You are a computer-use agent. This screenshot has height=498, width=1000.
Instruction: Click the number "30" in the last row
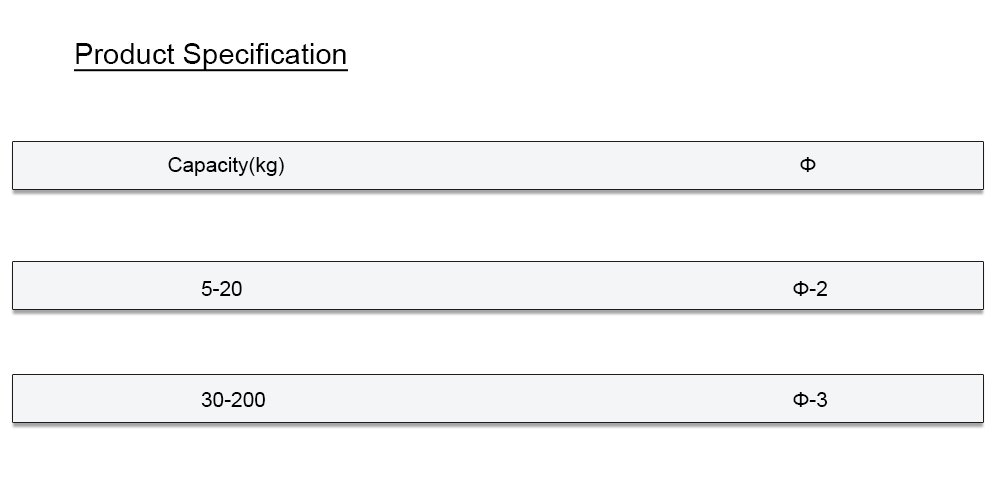211,401
